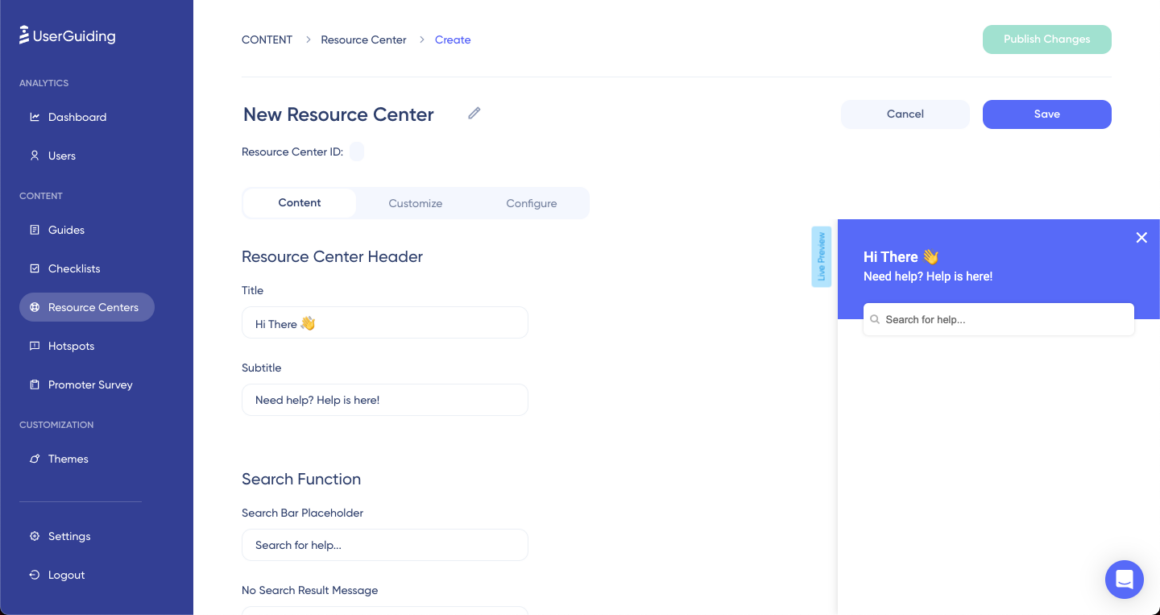Save the new resource center
This screenshot has width=1160, height=615.
point(1047,114)
